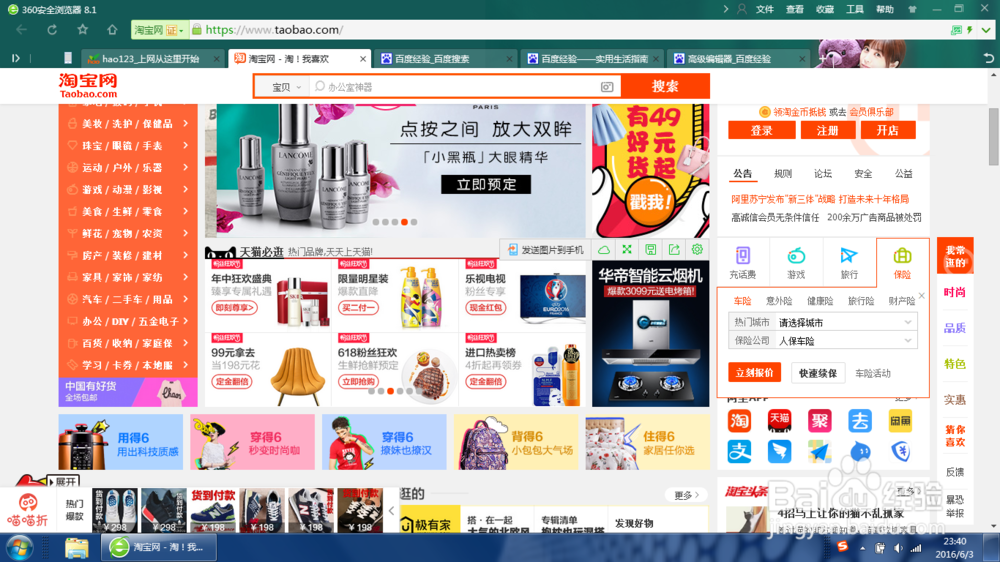Open file explorer in taskbar
This screenshot has height=562, width=1000.
tap(77, 548)
